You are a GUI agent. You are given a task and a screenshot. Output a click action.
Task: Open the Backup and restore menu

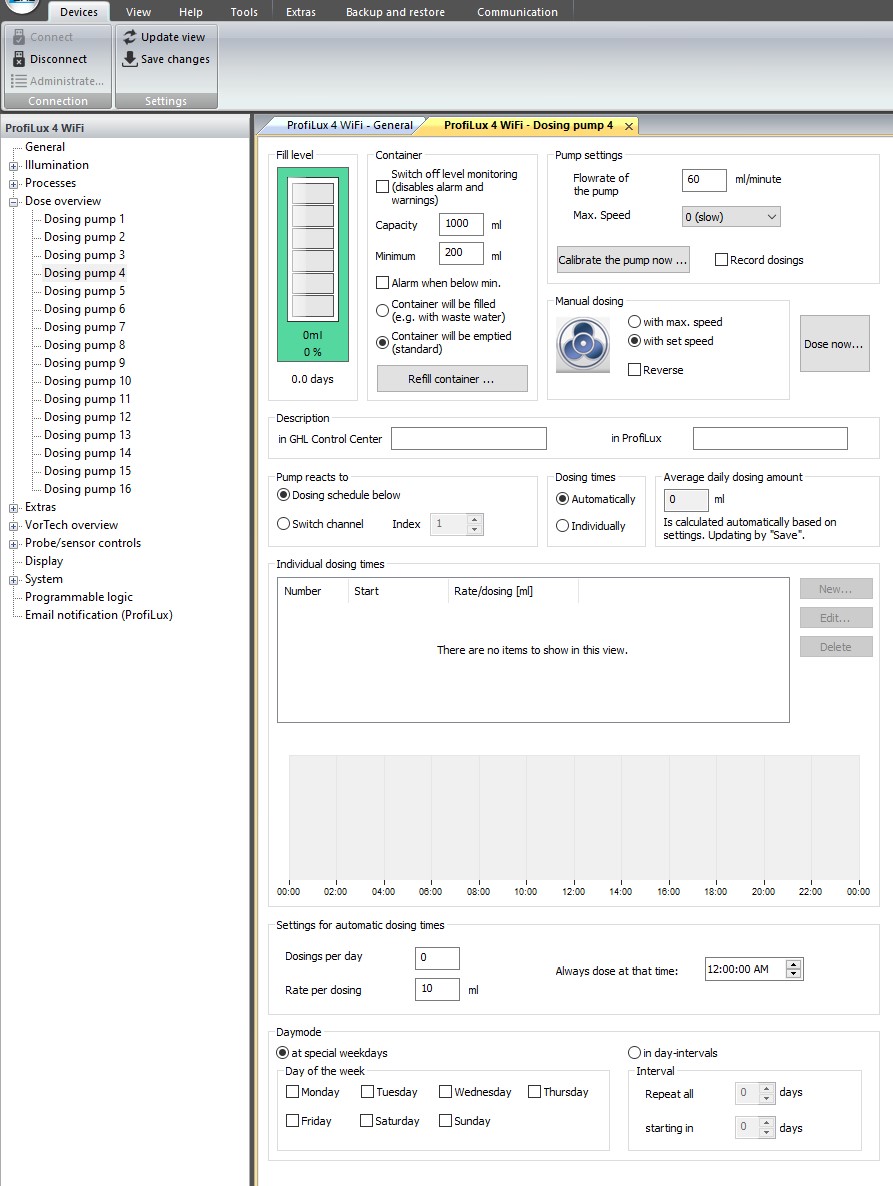pos(395,12)
